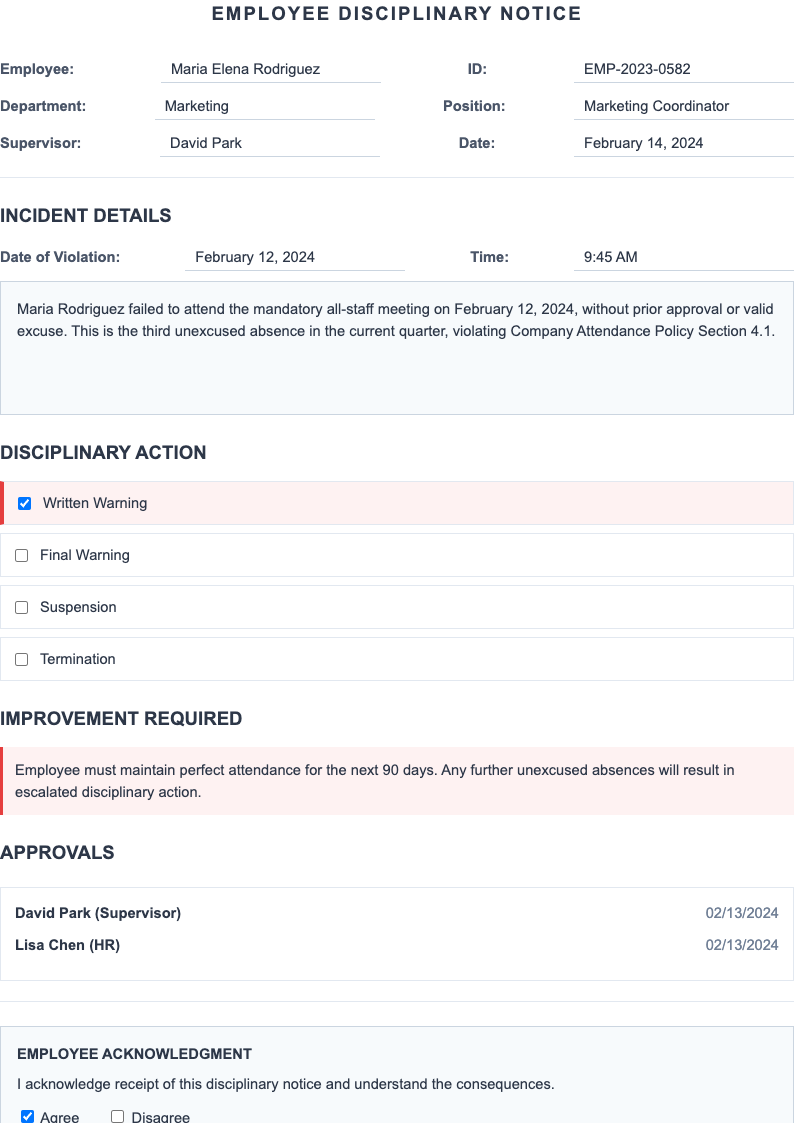Click the Department field containing Marketing
The image size is (794, 1123).
click(x=265, y=106)
